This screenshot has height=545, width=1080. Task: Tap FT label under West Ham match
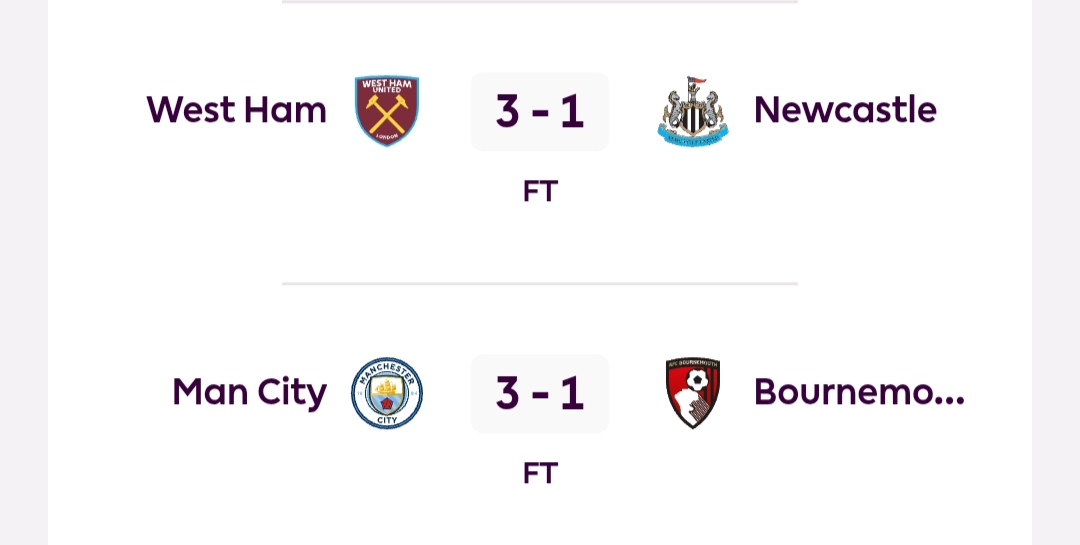click(540, 191)
